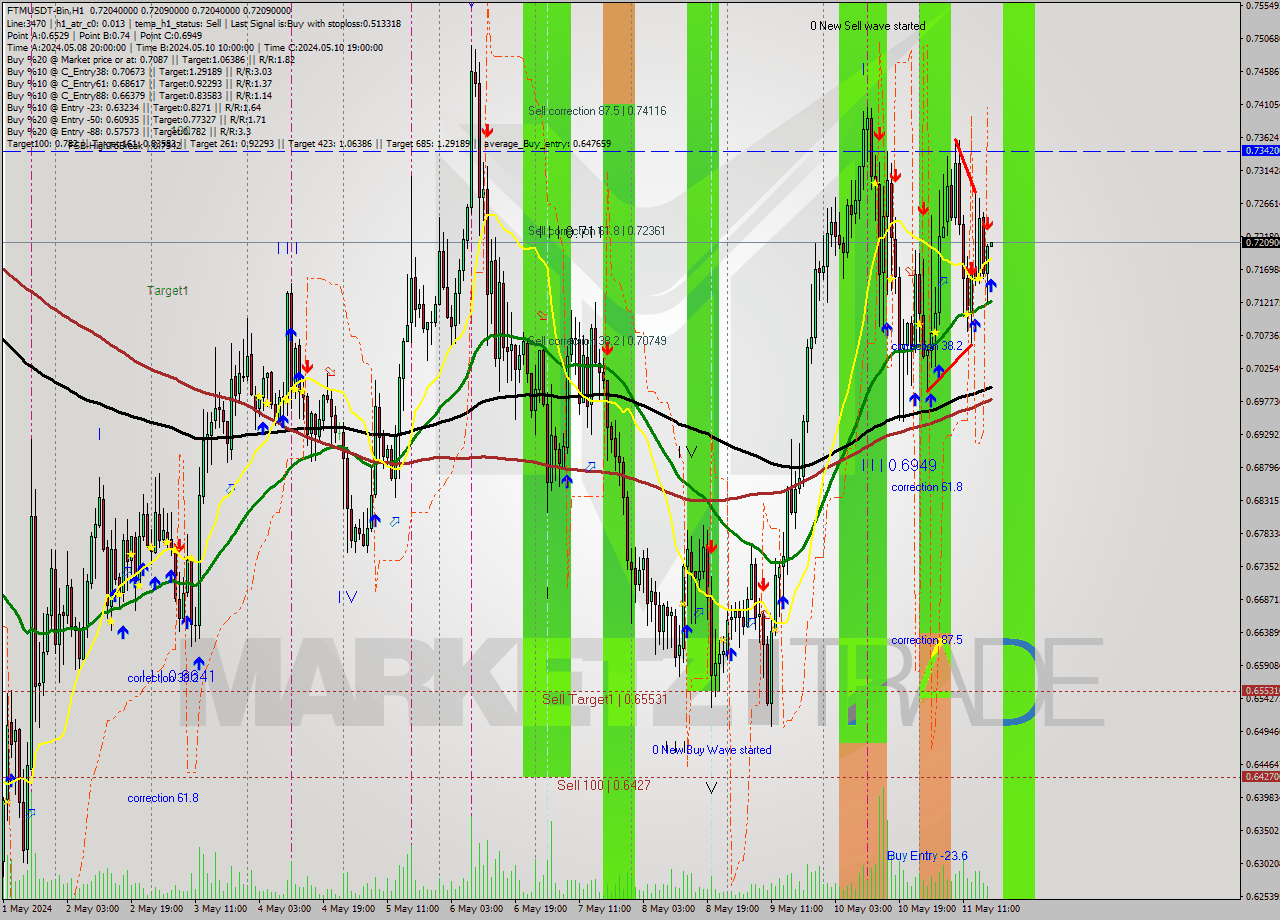
Task: Select the red 0.65531 price tag on the right axis
Action: tap(1258, 689)
